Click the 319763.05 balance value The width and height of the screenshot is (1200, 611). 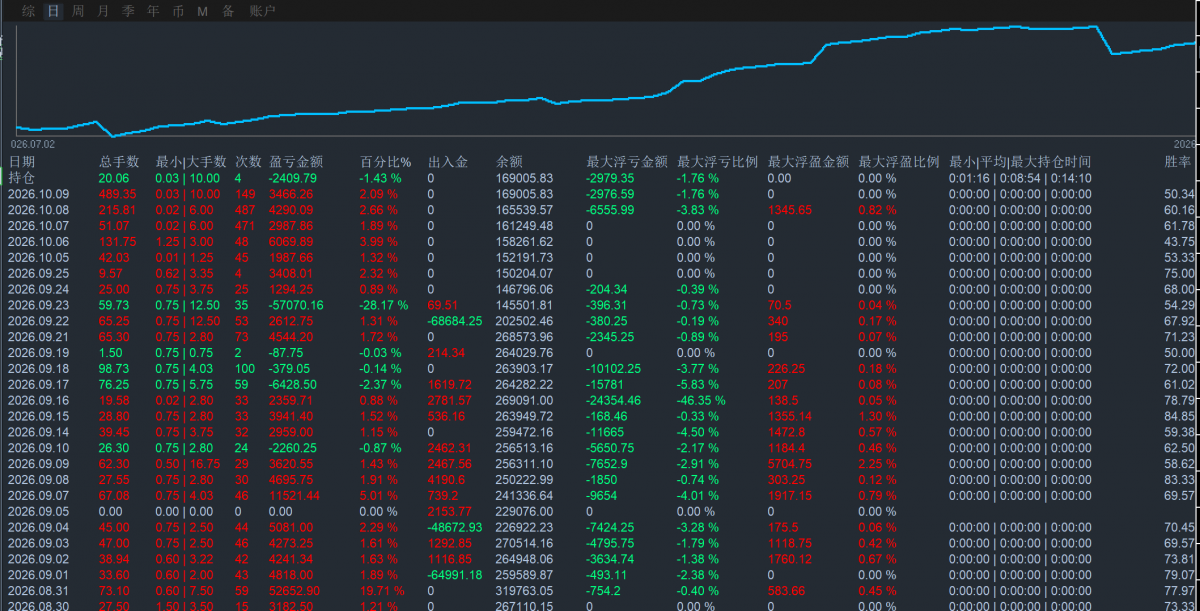(525, 590)
